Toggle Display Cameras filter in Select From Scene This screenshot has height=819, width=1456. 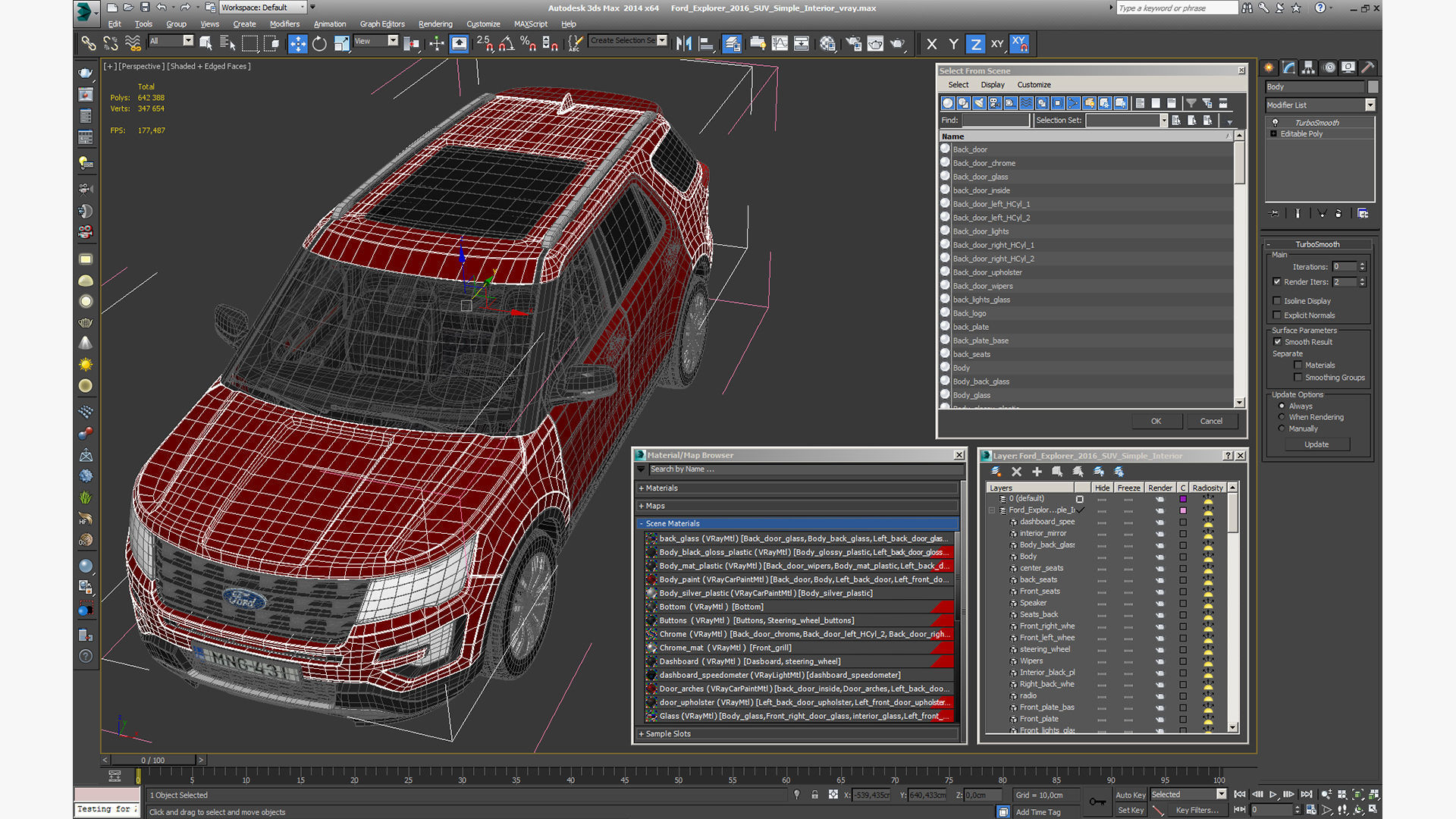(x=995, y=103)
